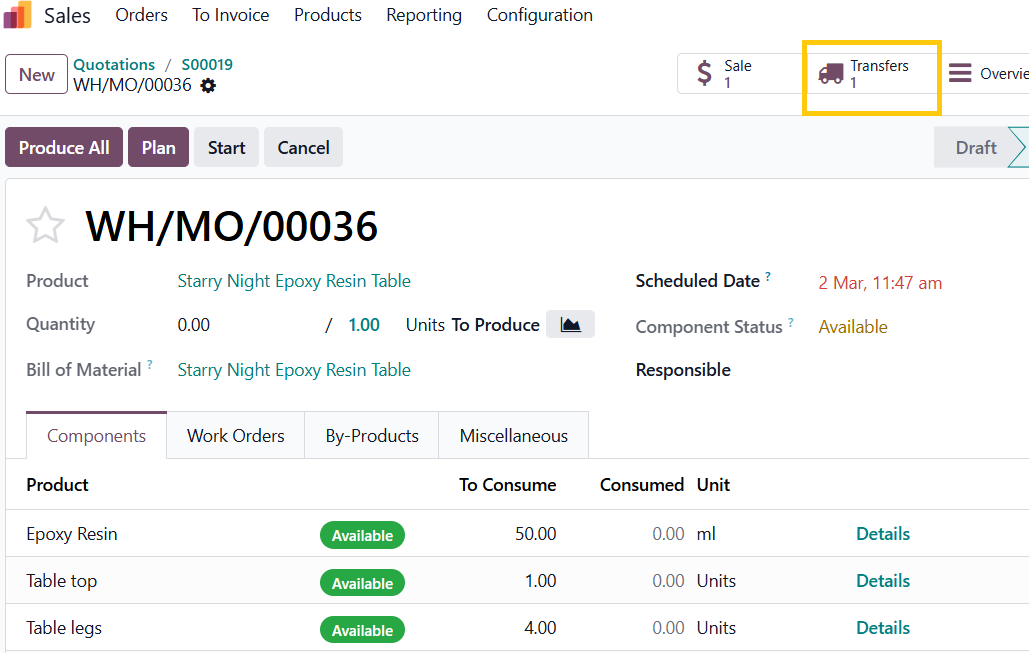Screen dimensions: 1029x653
Task: Switch to the Work Orders tab
Action: tap(235, 436)
